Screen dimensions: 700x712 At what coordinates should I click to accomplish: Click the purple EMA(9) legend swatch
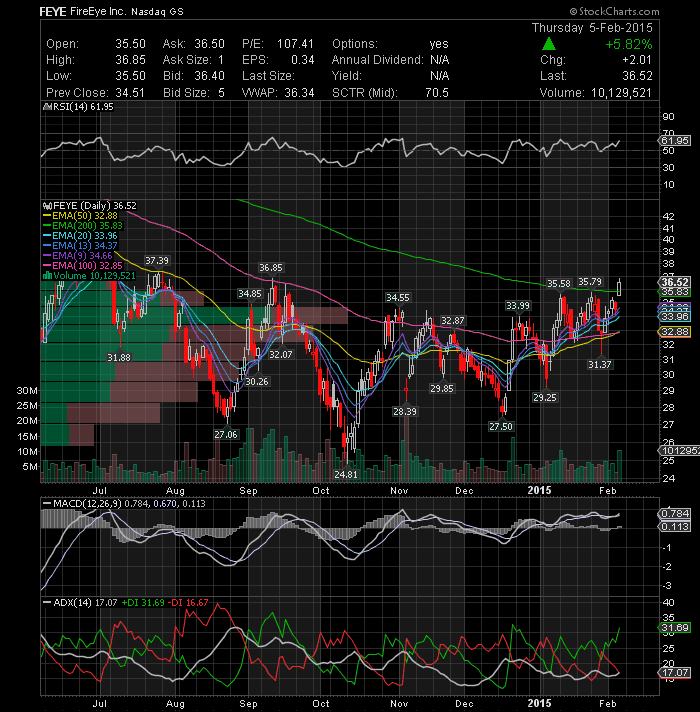click(47, 256)
